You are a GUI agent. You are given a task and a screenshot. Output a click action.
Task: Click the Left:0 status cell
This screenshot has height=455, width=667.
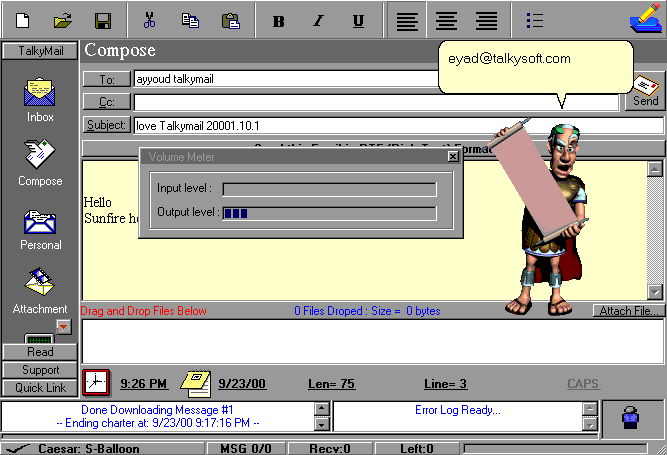417,449
